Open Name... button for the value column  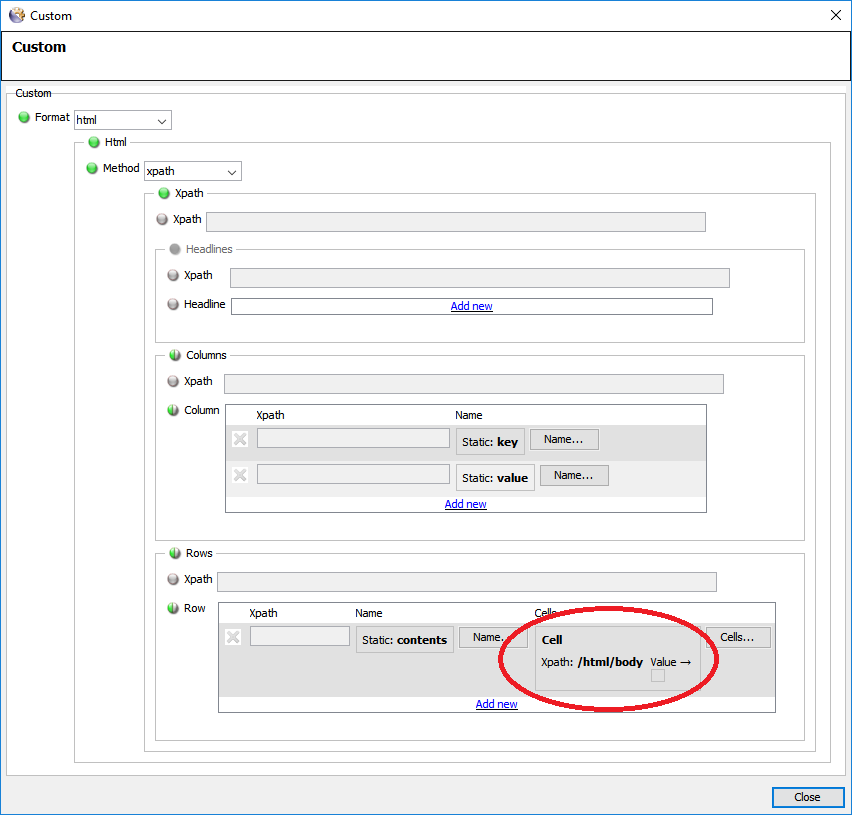(x=574, y=475)
